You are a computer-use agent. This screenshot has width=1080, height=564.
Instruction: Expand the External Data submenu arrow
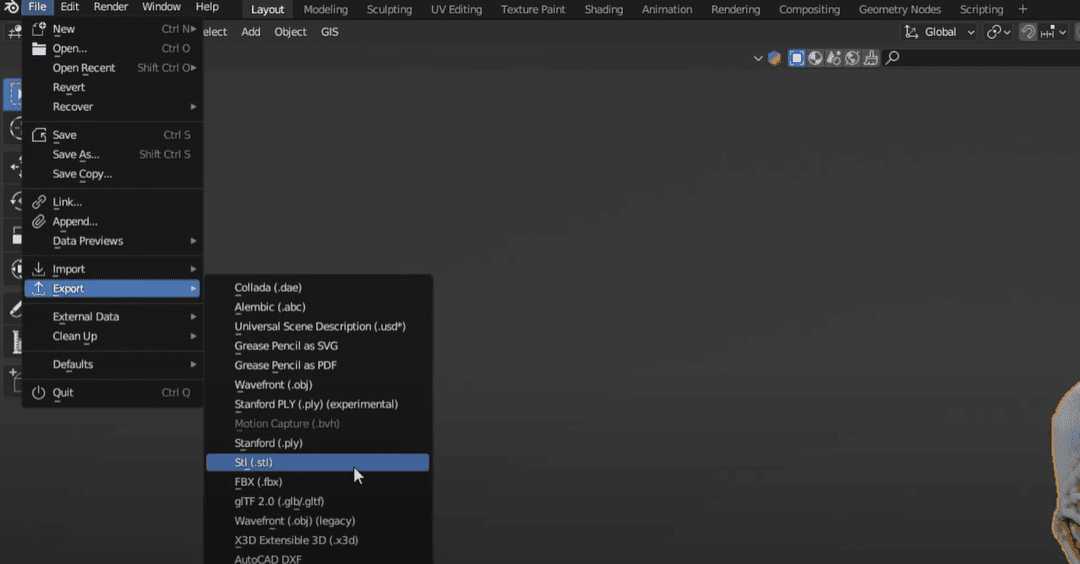(194, 317)
